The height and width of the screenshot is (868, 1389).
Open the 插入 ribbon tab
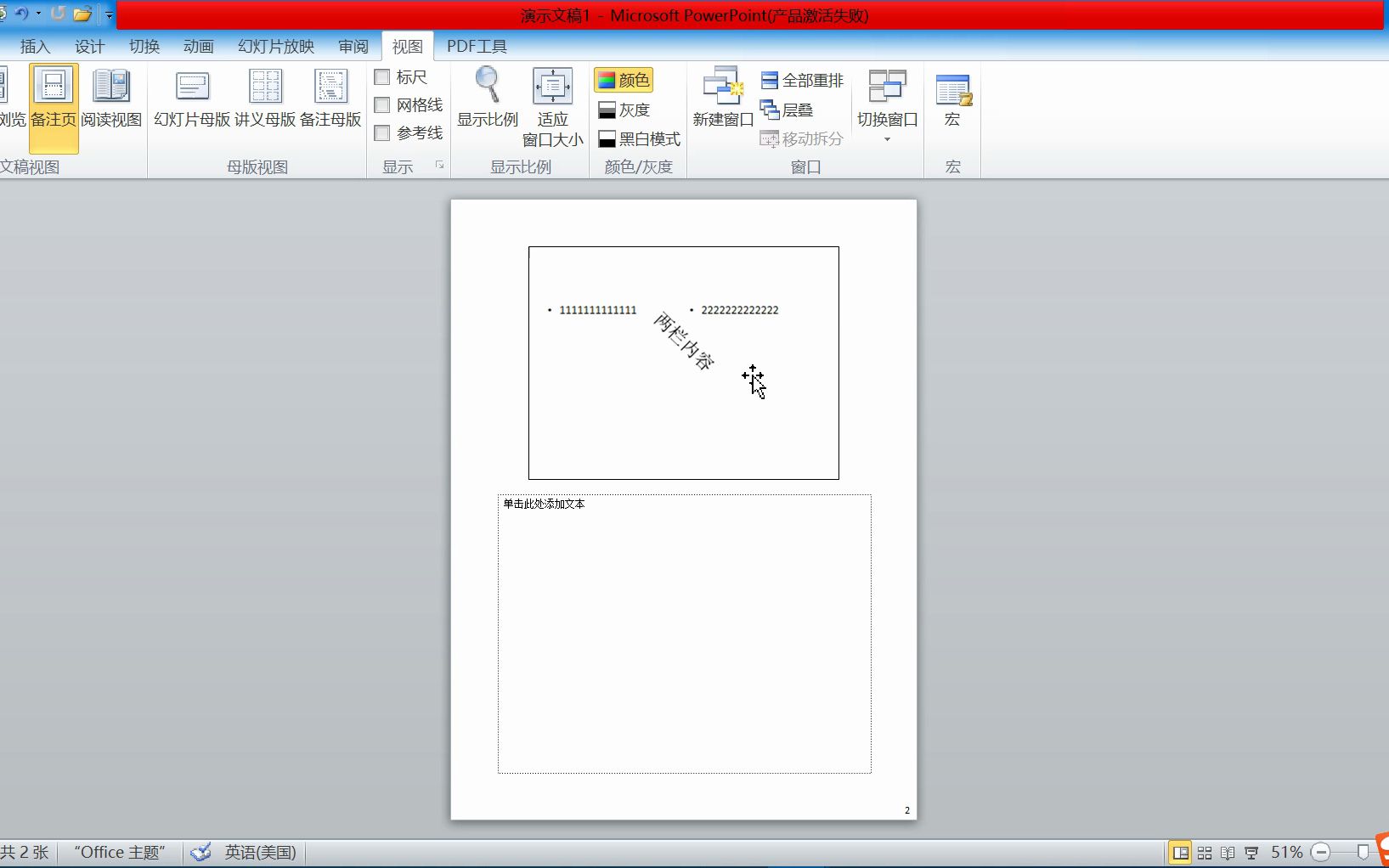[35, 47]
